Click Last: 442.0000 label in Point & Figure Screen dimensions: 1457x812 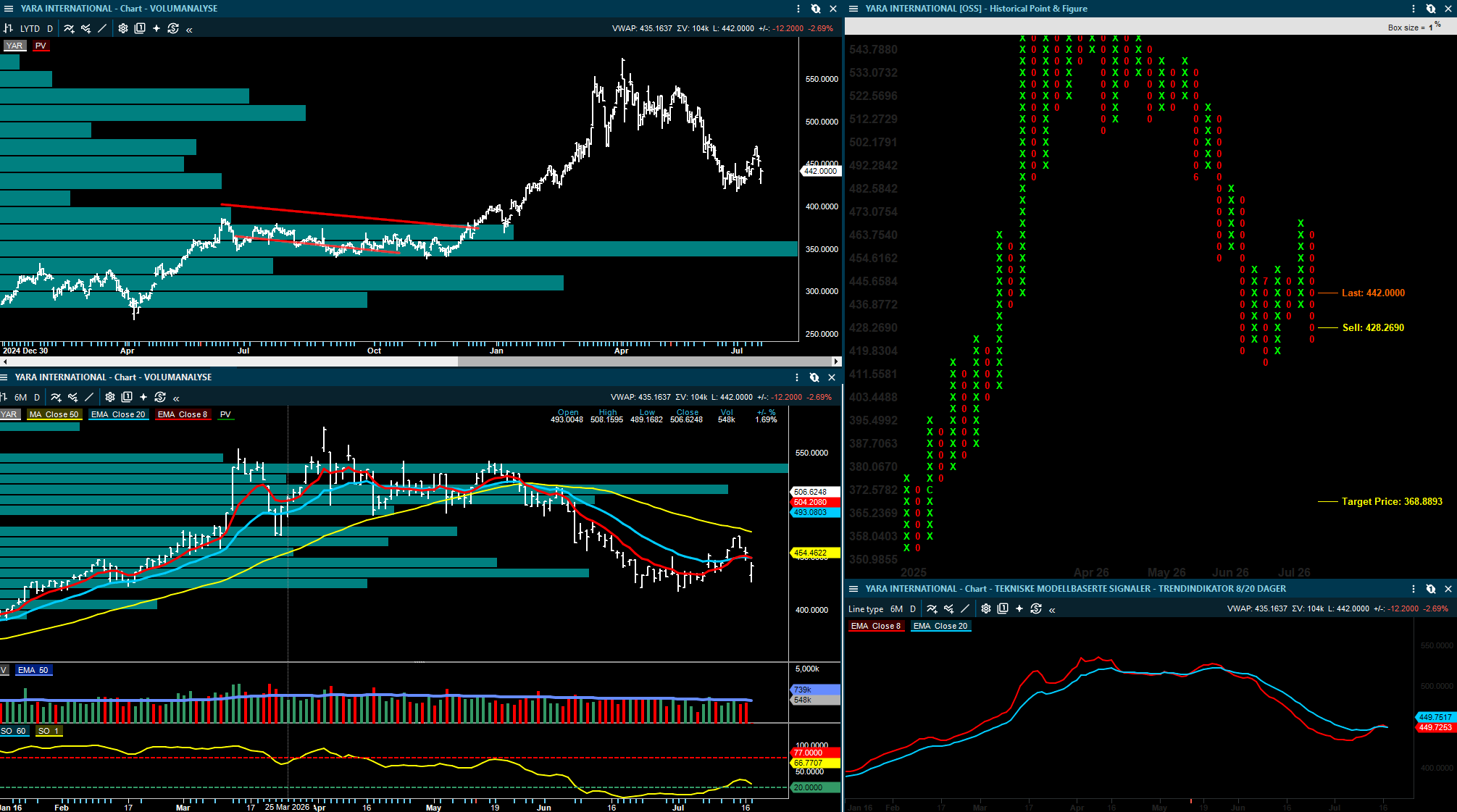tap(1373, 293)
